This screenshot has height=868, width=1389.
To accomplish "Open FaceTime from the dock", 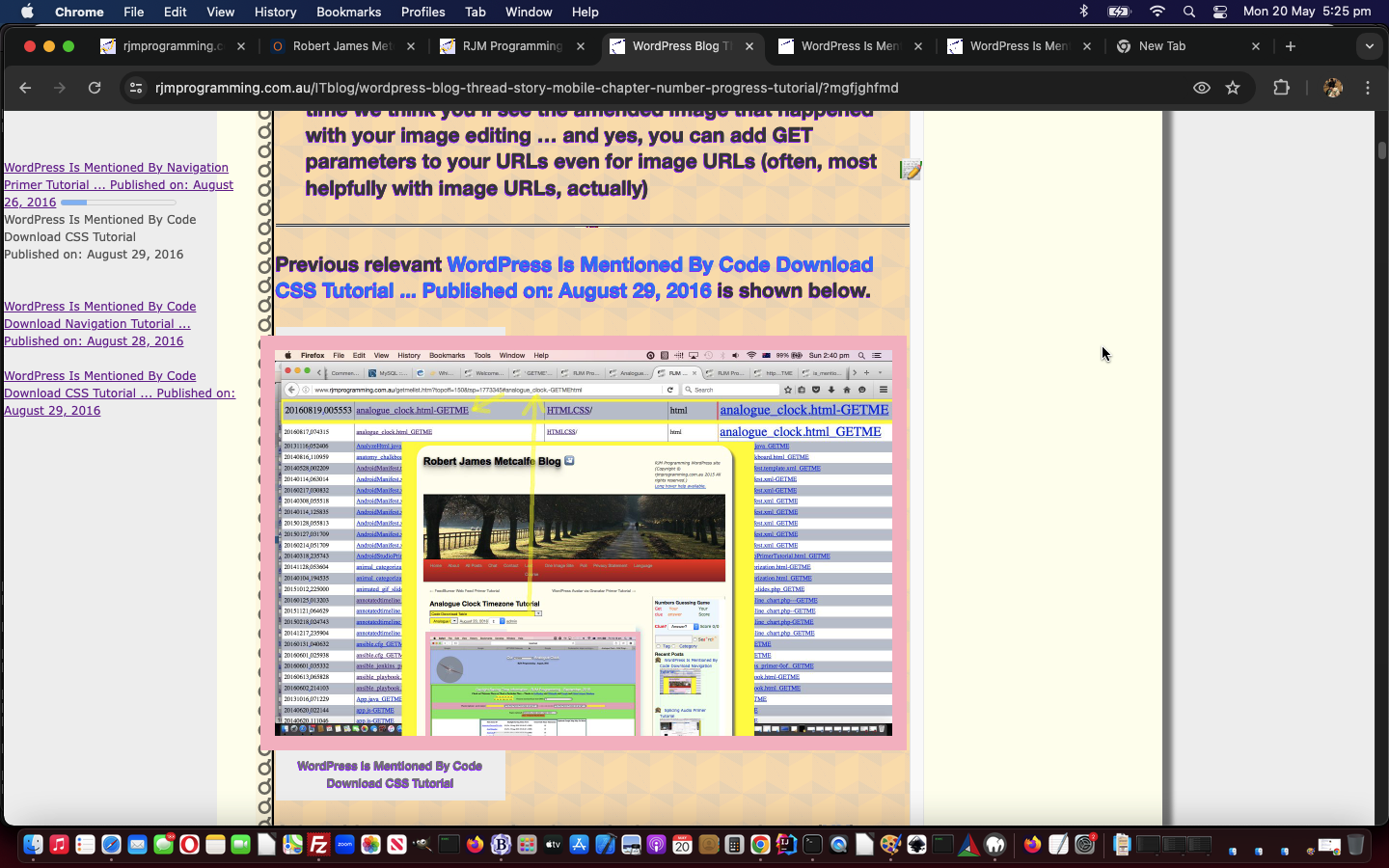I will tap(240, 845).
